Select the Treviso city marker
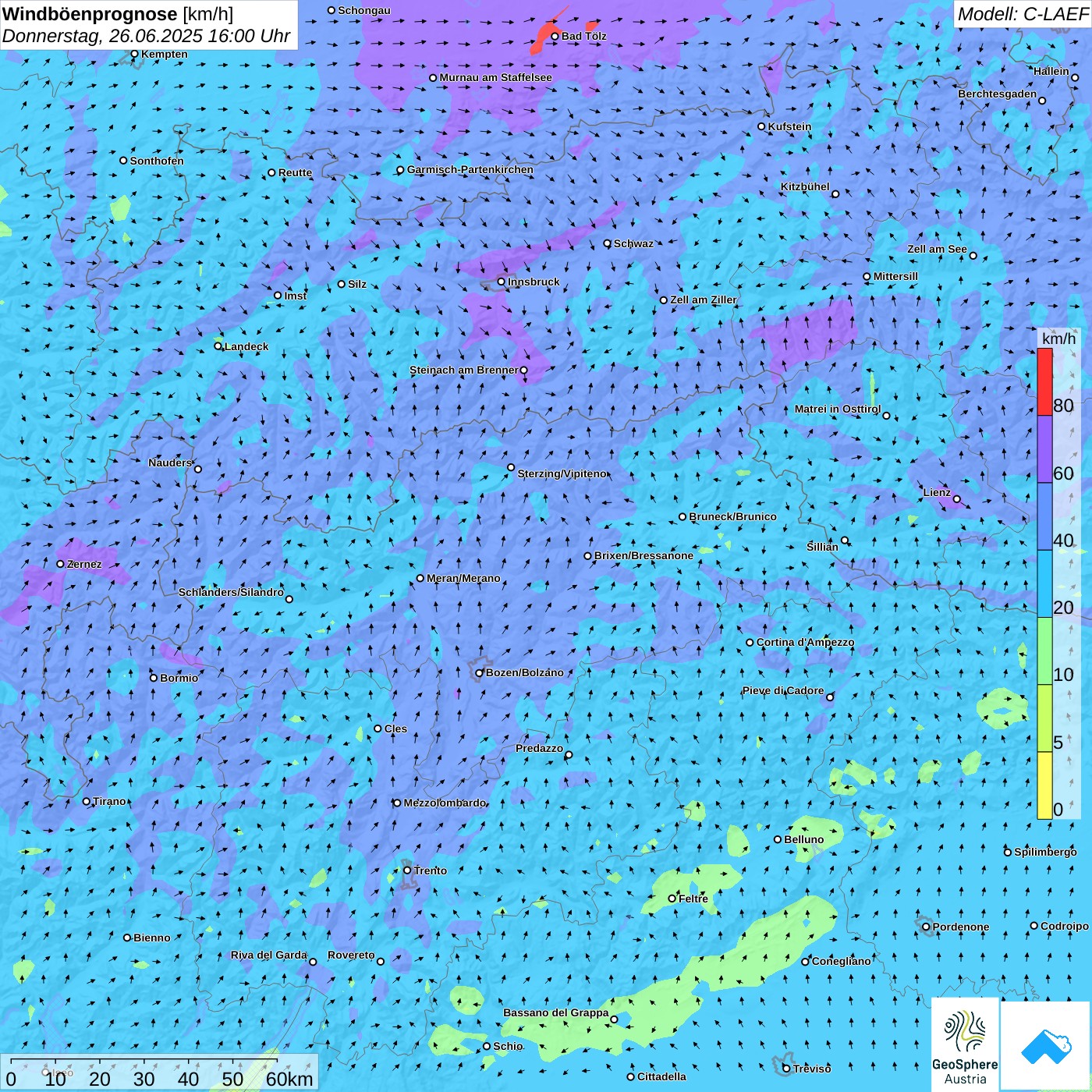 786,1068
